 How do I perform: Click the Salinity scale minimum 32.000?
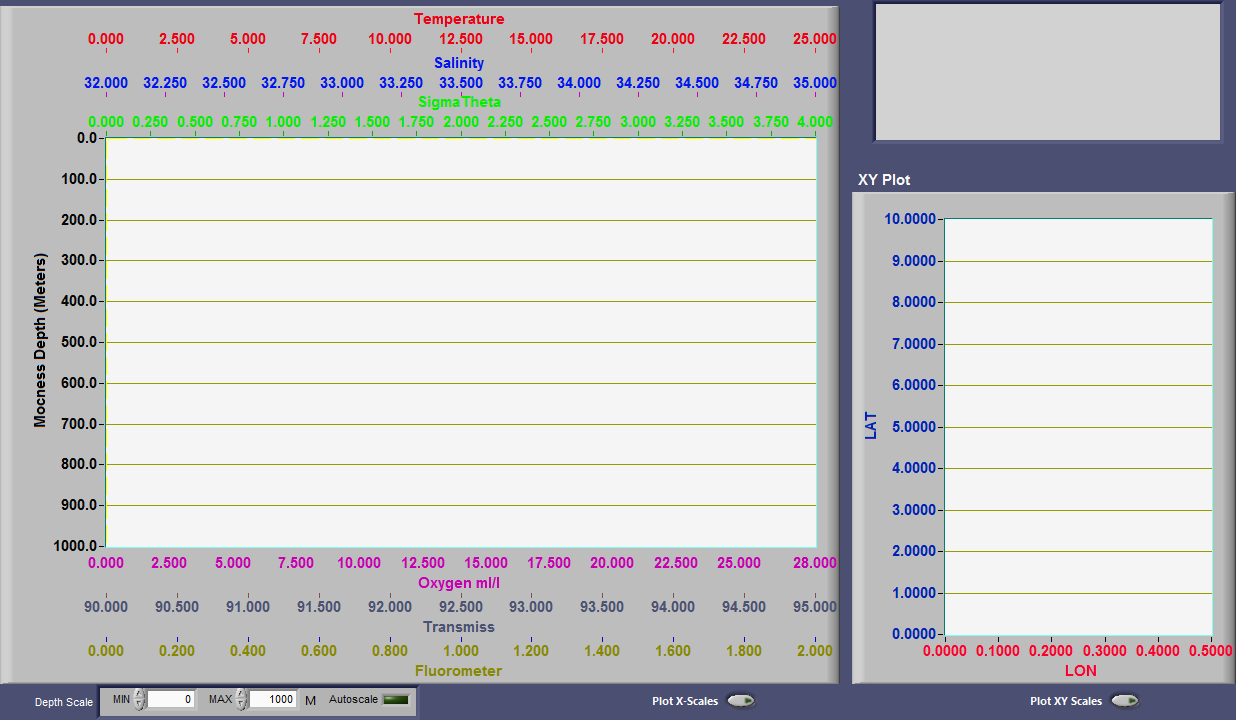click(106, 83)
